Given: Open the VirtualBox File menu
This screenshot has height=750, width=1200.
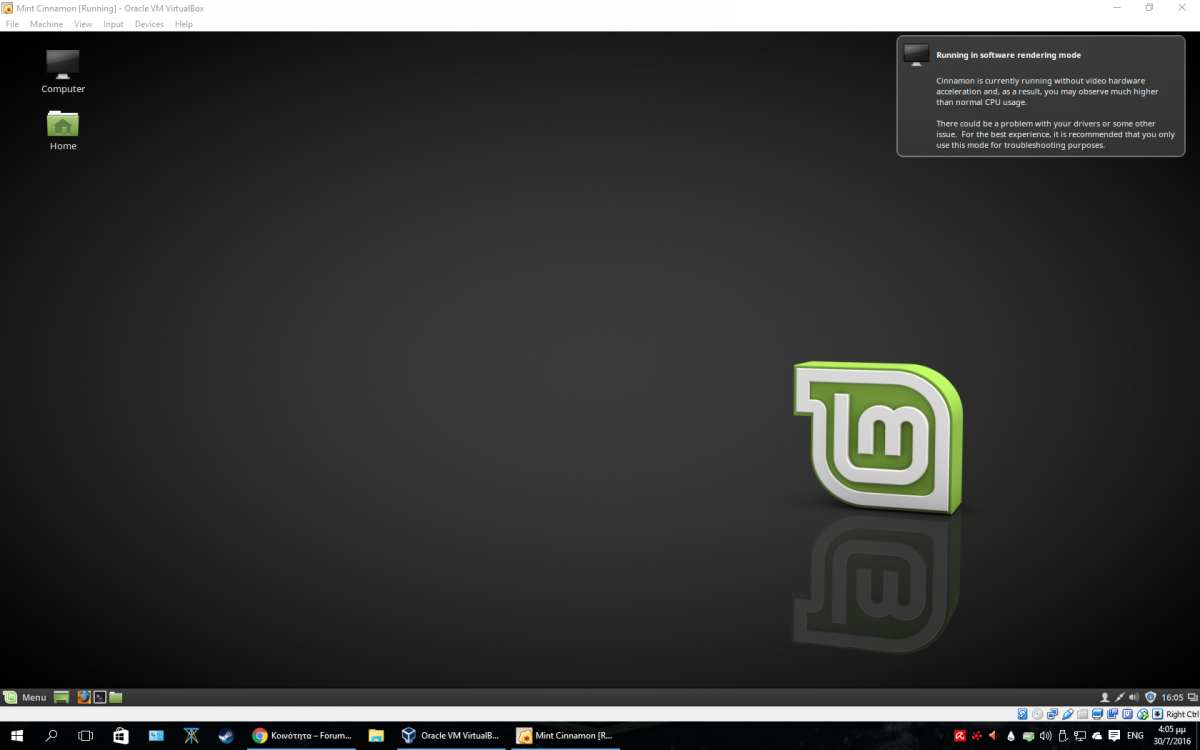Looking at the screenshot, I should [x=12, y=24].
